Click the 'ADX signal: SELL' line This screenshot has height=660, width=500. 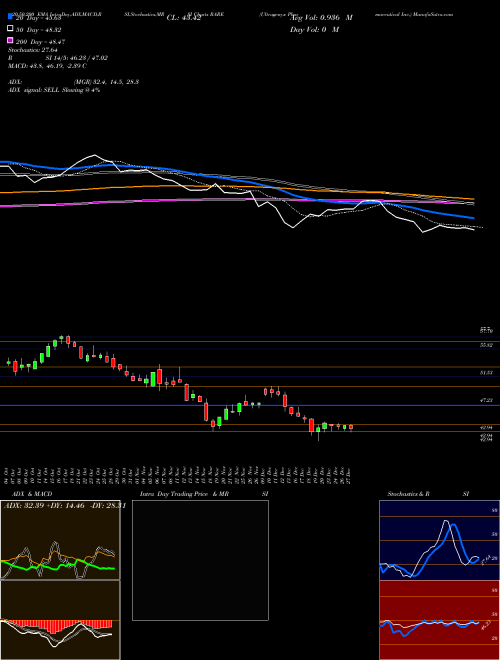tap(54, 90)
